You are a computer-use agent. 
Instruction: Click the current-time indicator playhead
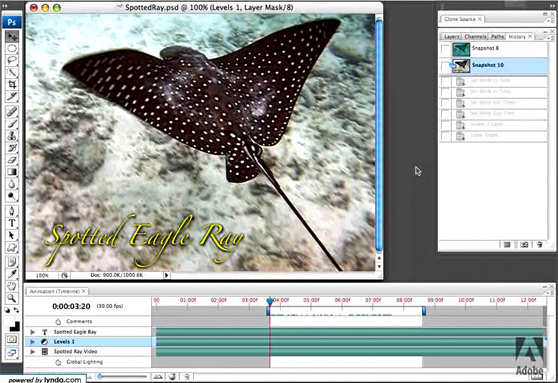coord(270,301)
